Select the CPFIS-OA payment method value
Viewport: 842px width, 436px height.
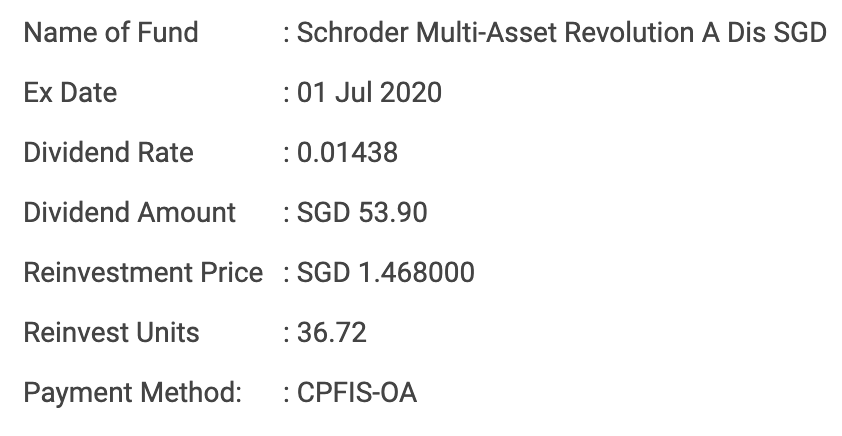[x=357, y=392]
